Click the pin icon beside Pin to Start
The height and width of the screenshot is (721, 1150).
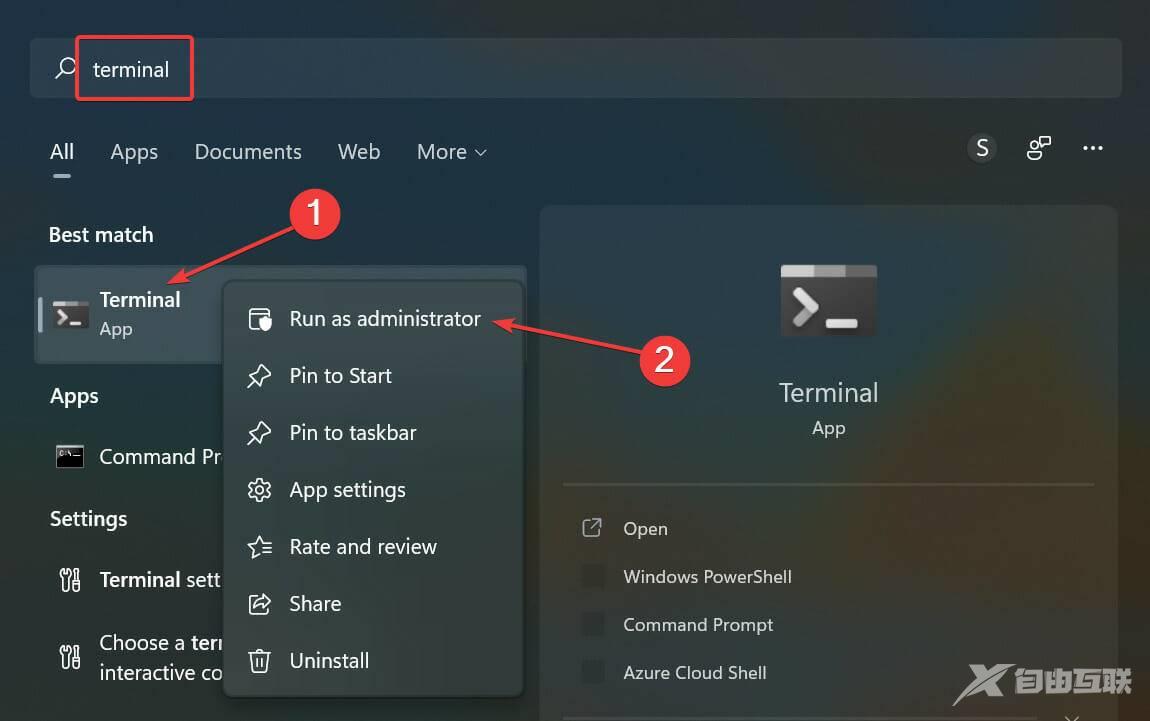coord(259,376)
